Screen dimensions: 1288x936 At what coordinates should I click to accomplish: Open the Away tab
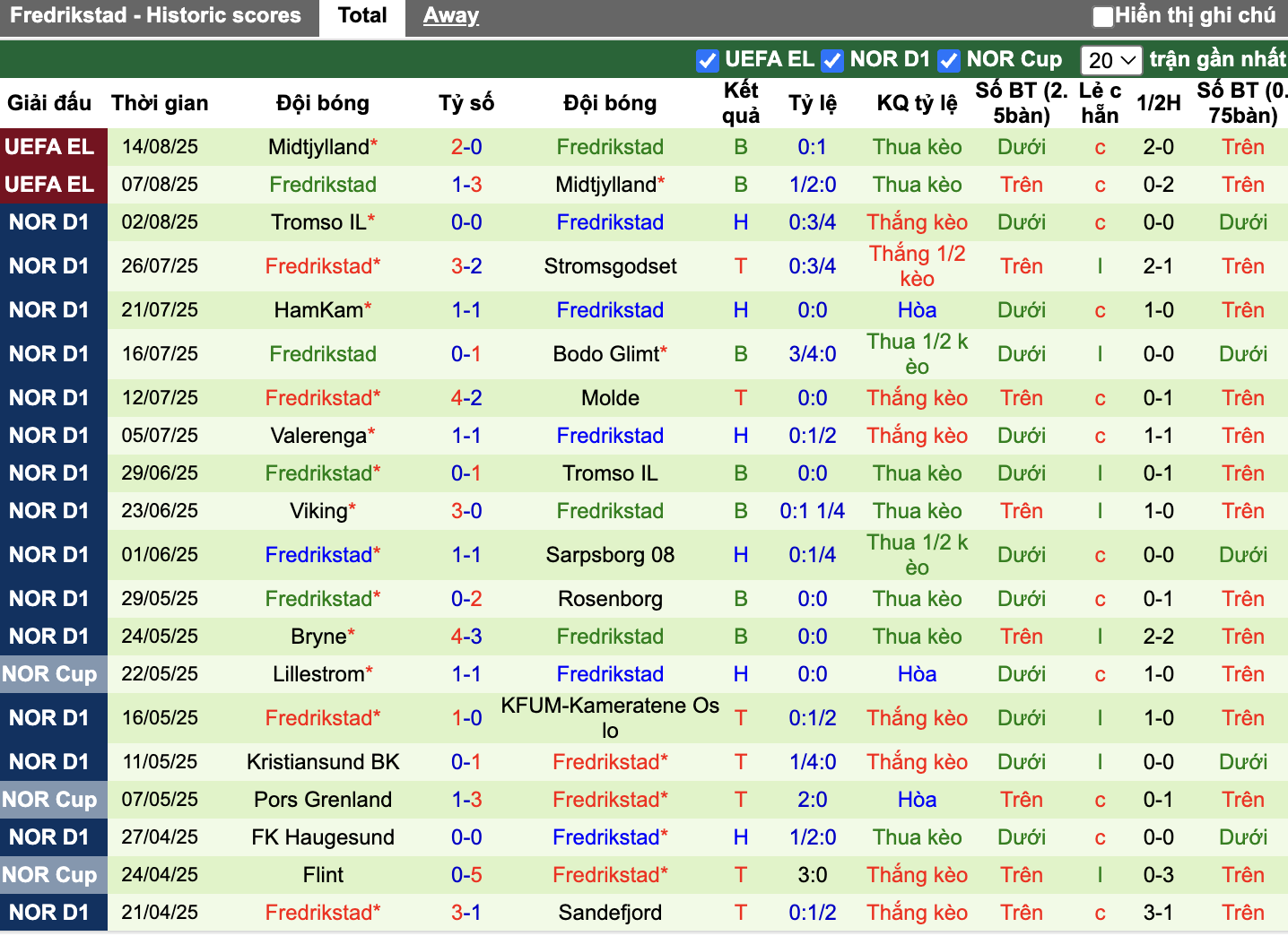coord(451,16)
